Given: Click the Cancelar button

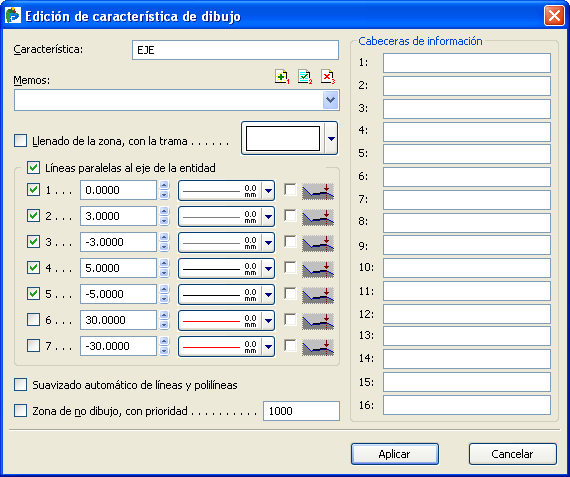Looking at the screenshot, I should tap(513, 454).
